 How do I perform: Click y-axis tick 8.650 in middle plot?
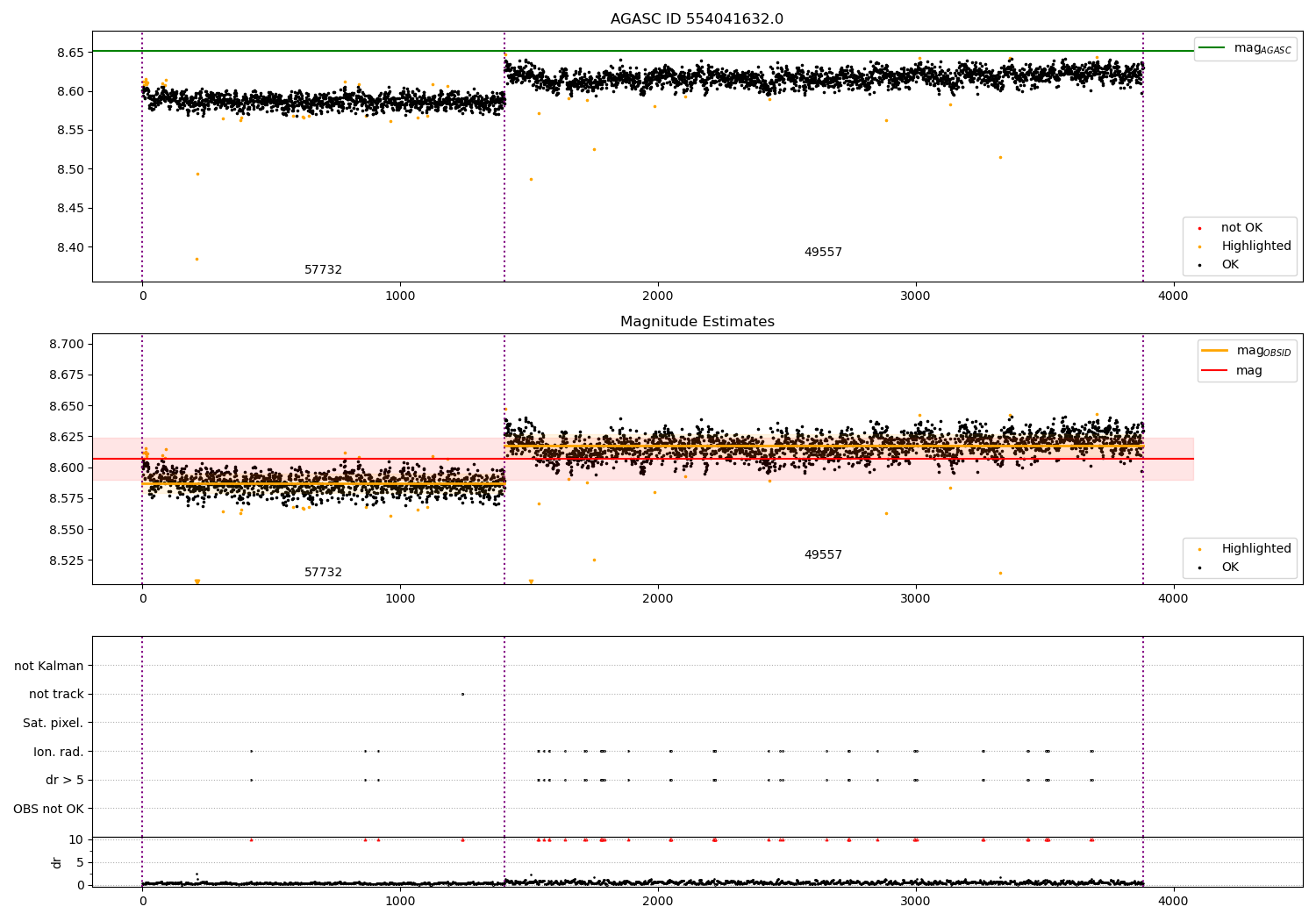pyautogui.click(x=67, y=406)
